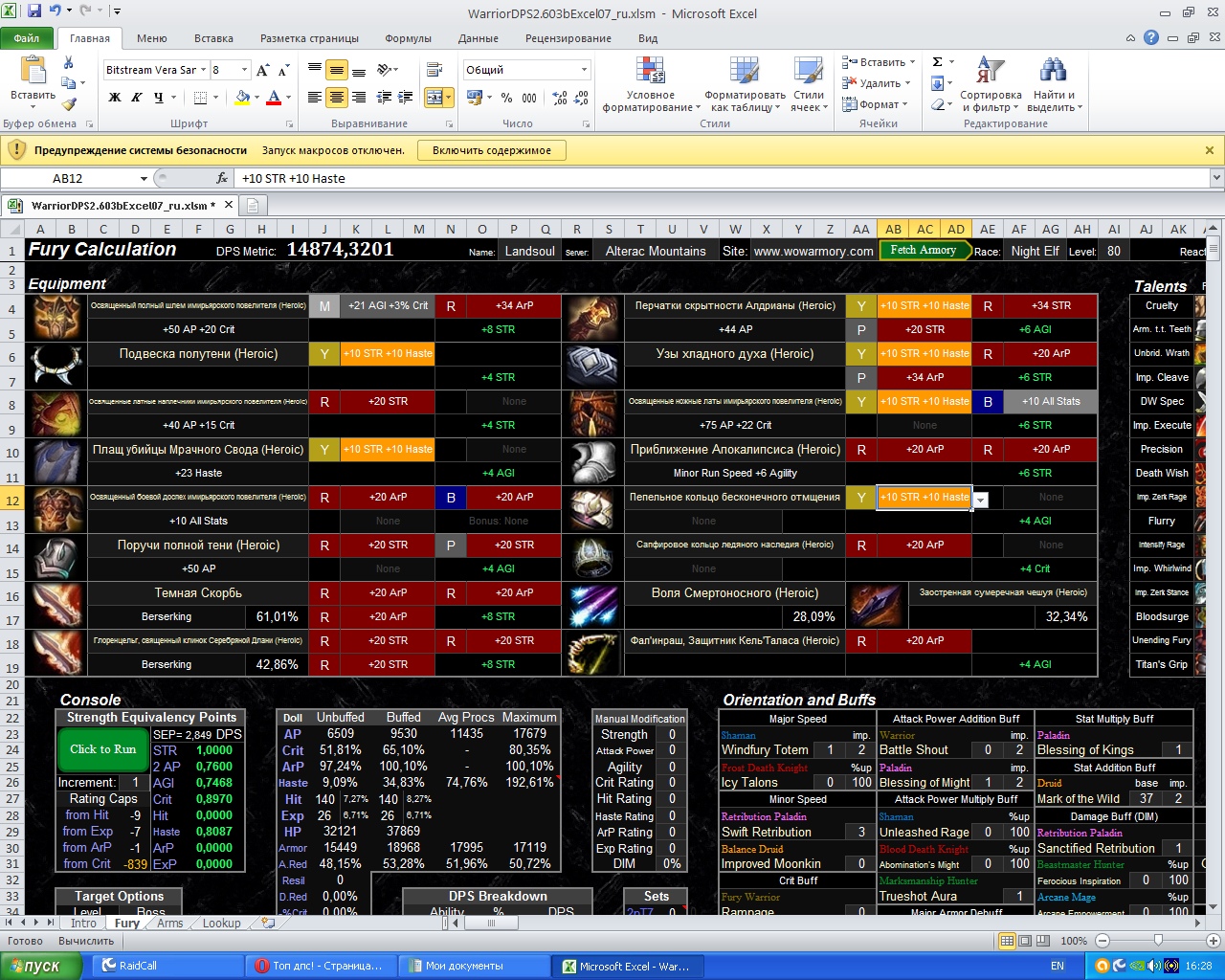
Task: Click the Fetch Armory button
Action: (924, 250)
